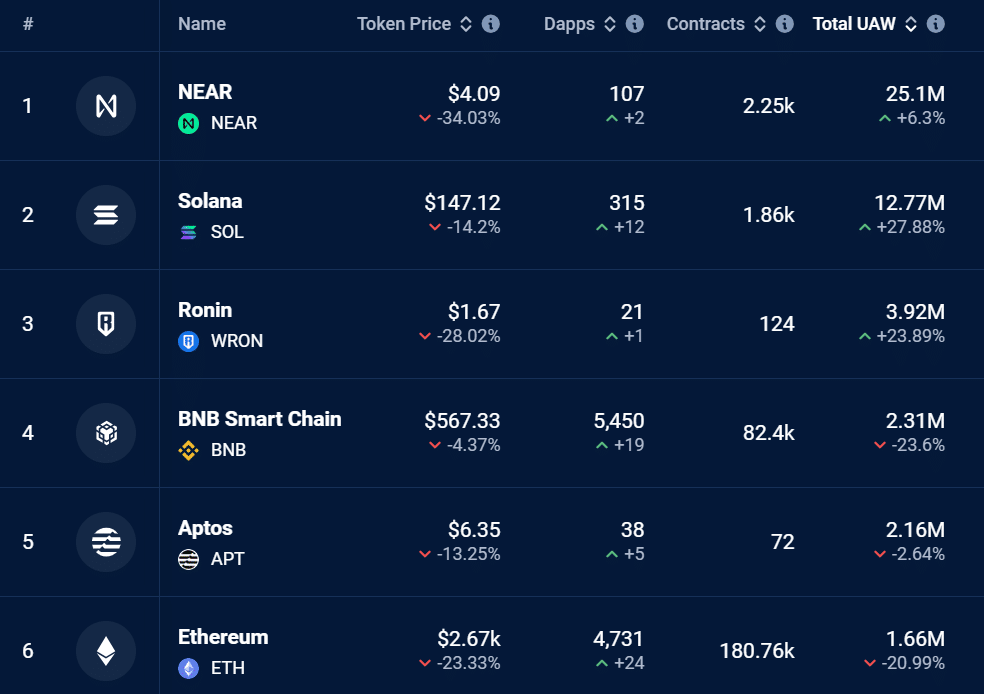Image resolution: width=984 pixels, height=694 pixels.
Task: Open the Total UAW info icon
Action: pos(936,24)
